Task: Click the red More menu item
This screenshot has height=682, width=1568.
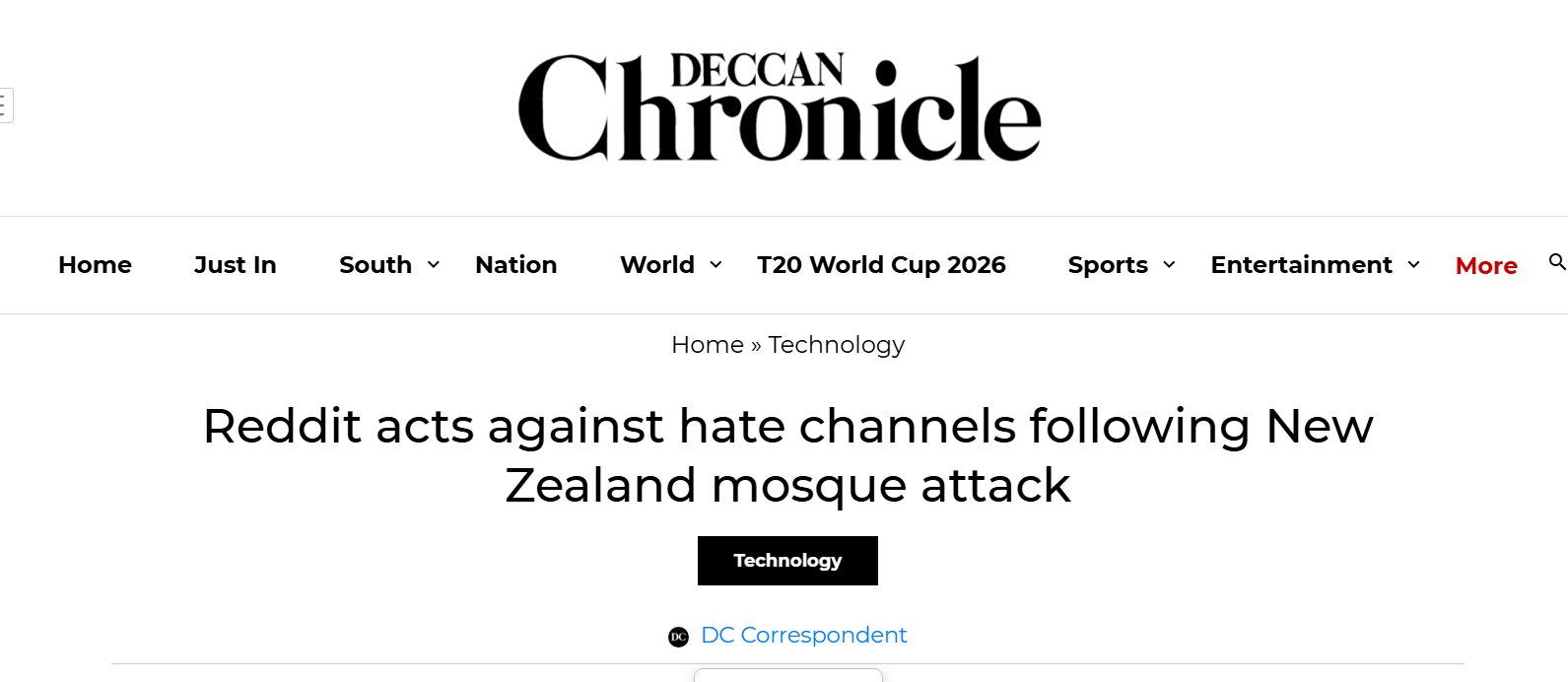Action: pyautogui.click(x=1486, y=266)
